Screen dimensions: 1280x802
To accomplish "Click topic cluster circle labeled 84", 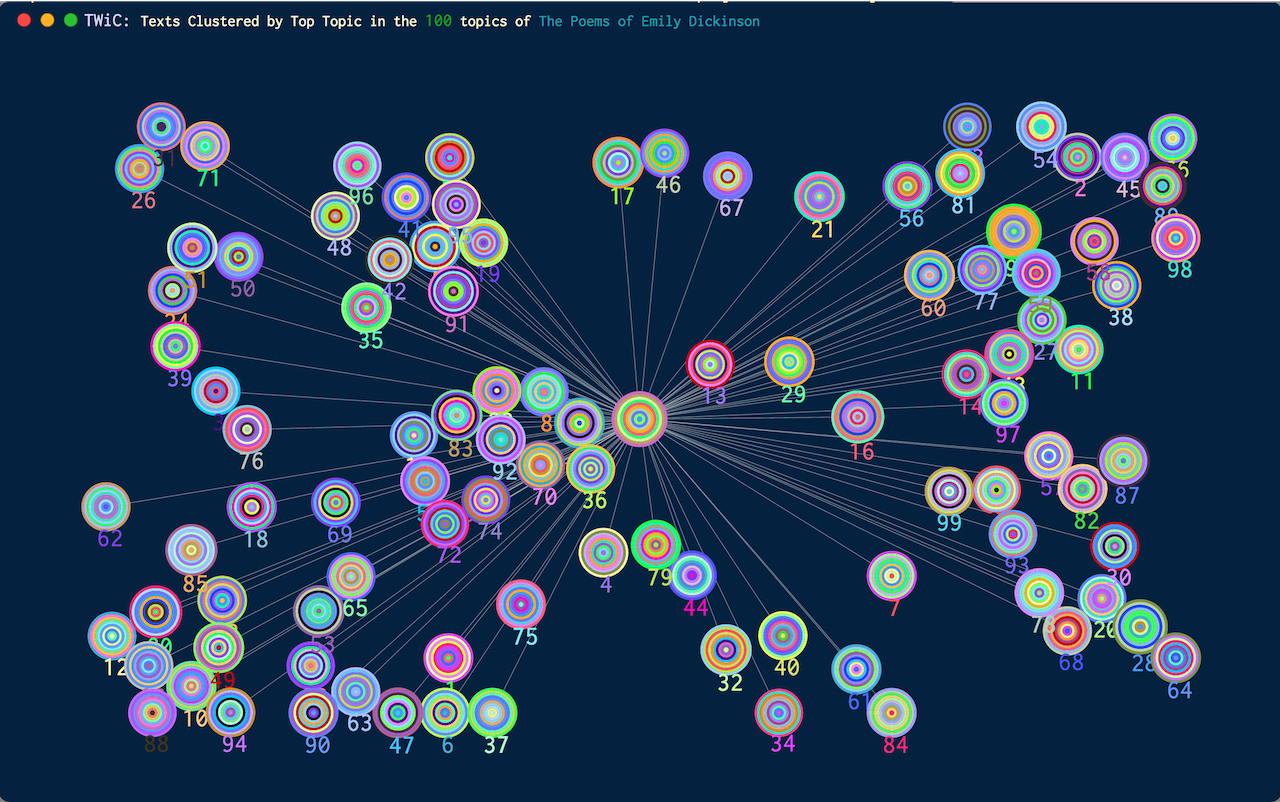I will 892,712.
